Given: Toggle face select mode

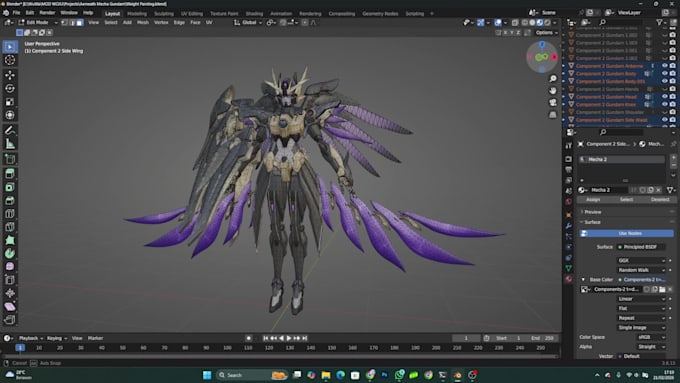Looking at the screenshot, I should 80,23.
